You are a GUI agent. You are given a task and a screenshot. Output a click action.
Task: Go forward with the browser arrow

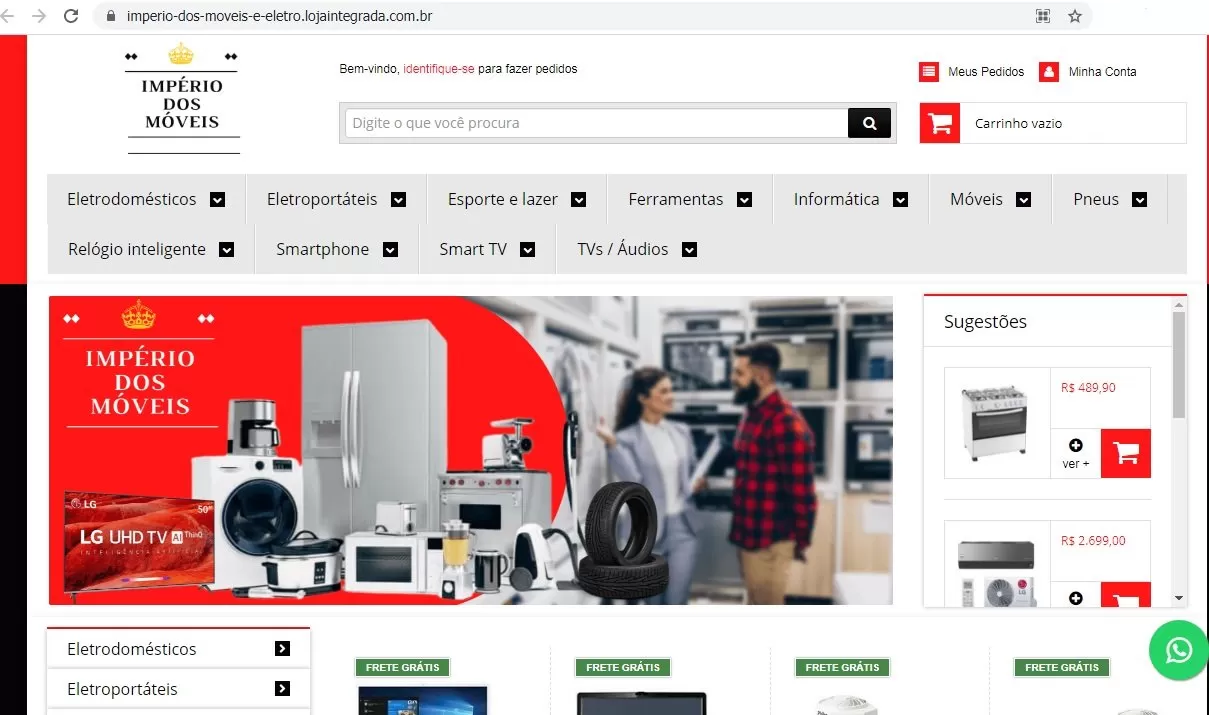pos(39,16)
